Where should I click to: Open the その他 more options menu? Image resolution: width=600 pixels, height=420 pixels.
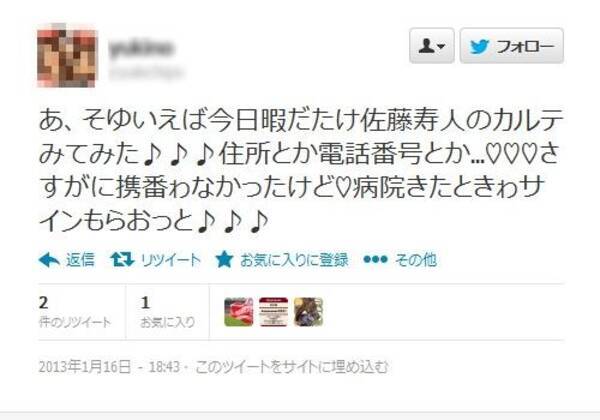click(416, 260)
